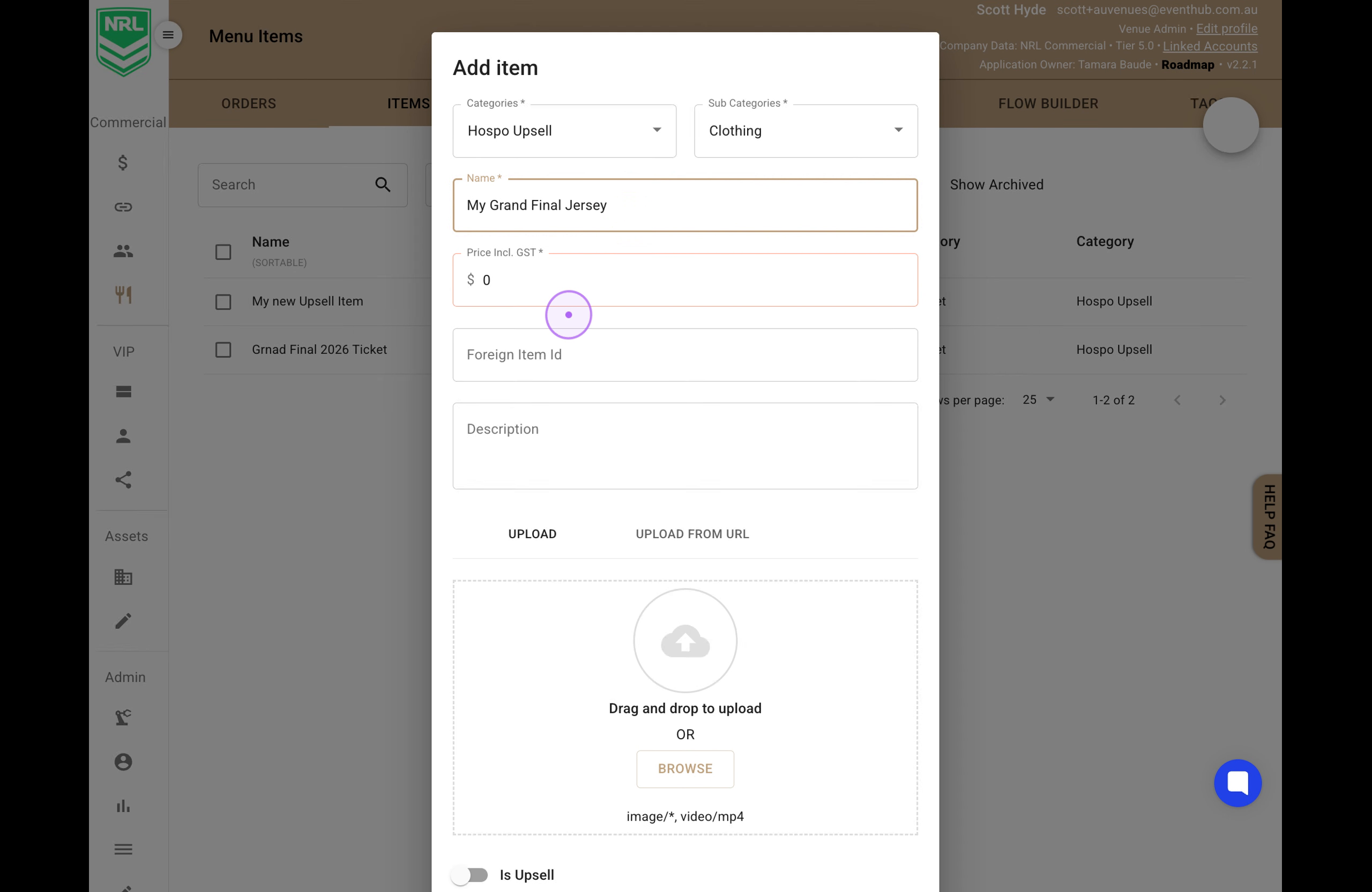The image size is (1372, 892).
Task: Change rows per page dropdown 25
Action: (x=1038, y=399)
